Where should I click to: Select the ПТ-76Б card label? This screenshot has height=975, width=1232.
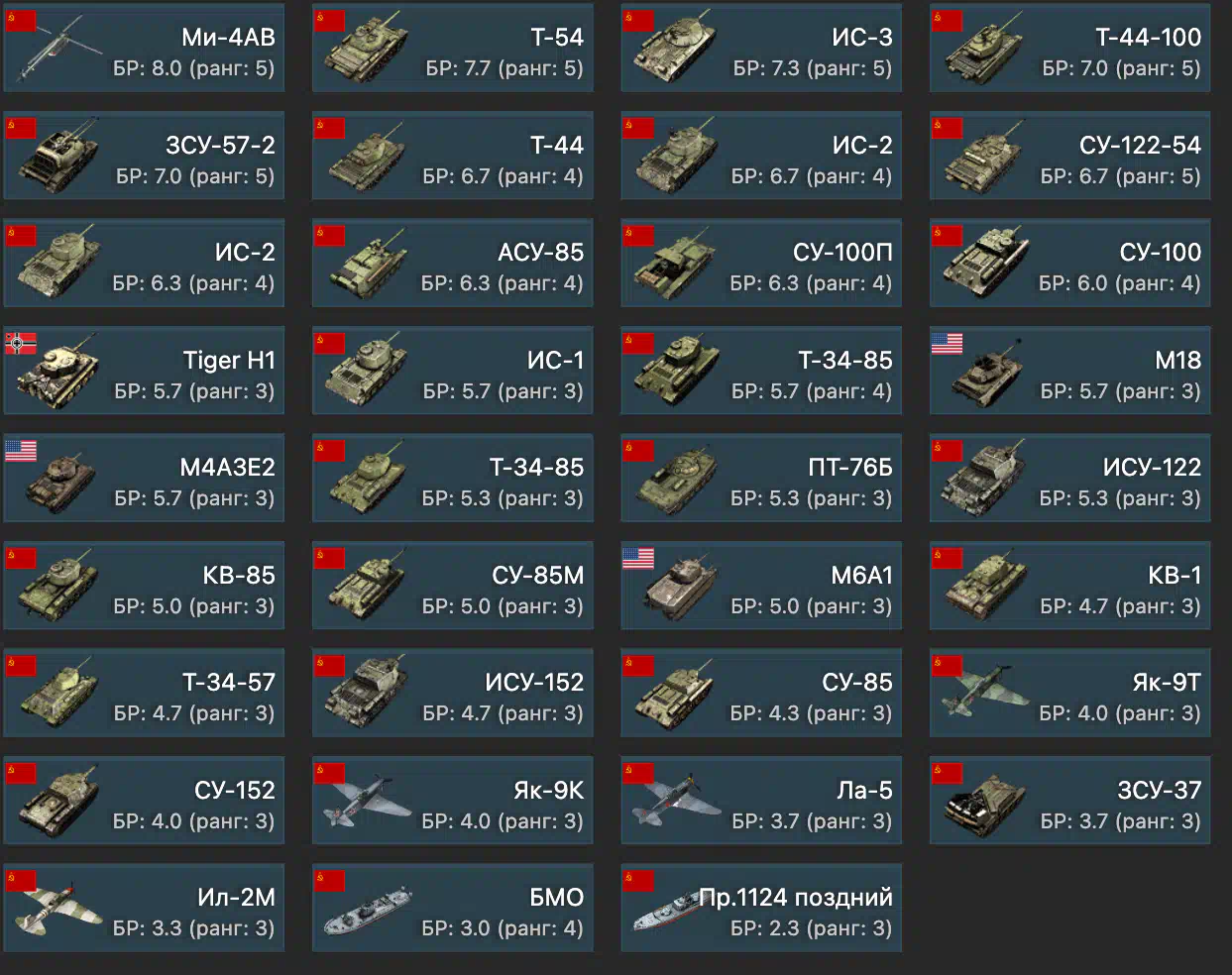click(850, 468)
